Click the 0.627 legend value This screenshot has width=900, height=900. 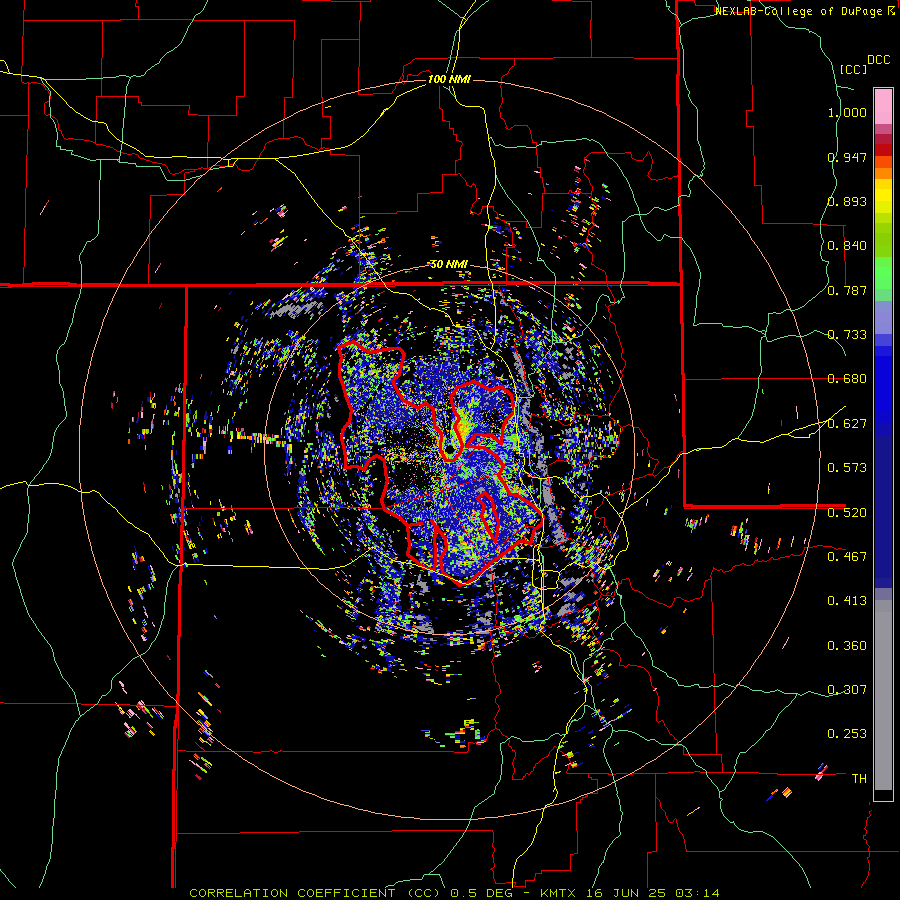coord(847,424)
